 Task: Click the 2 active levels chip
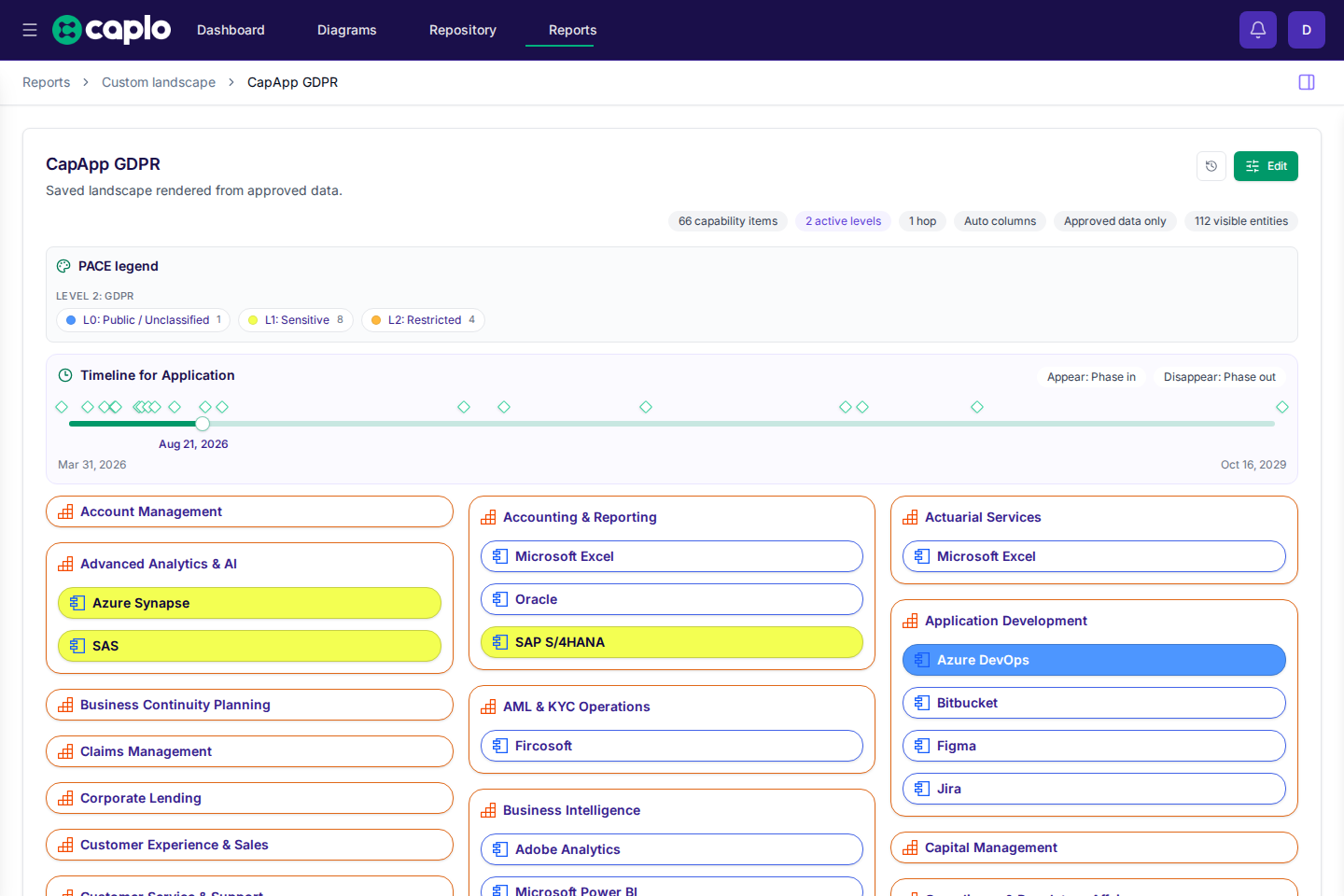coord(844,221)
